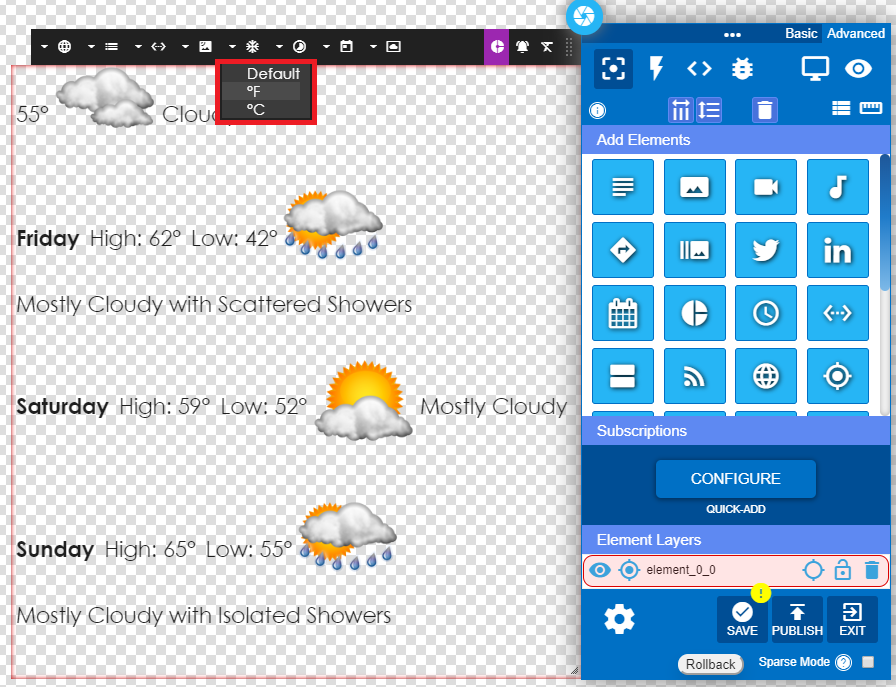Switch to the Basic tab
This screenshot has width=896, height=687.
(x=800, y=33)
